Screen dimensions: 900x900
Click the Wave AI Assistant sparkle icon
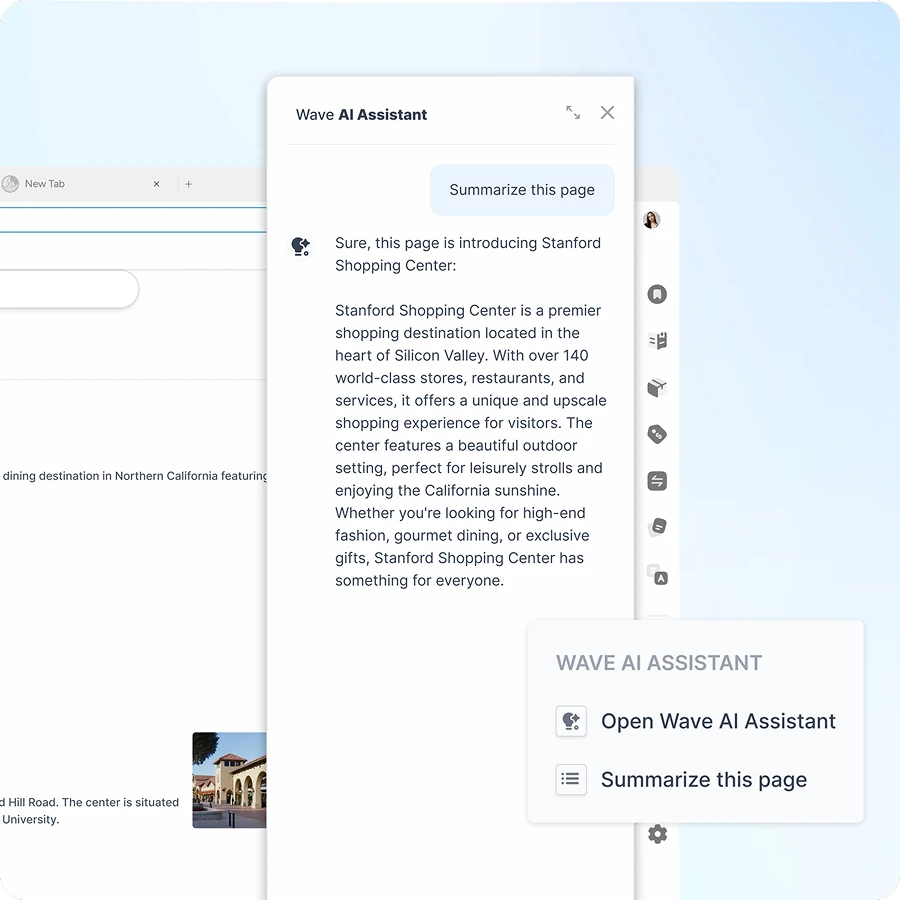pyautogui.click(x=301, y=246)
